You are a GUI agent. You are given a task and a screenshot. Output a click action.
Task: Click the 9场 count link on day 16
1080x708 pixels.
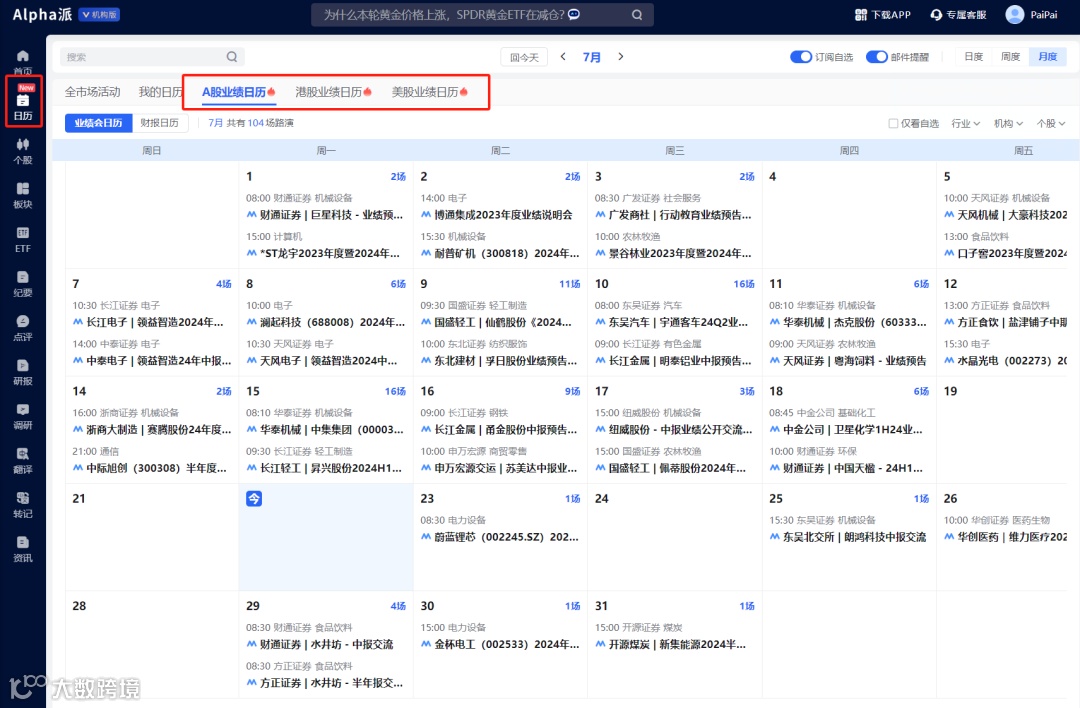(572, 391)
